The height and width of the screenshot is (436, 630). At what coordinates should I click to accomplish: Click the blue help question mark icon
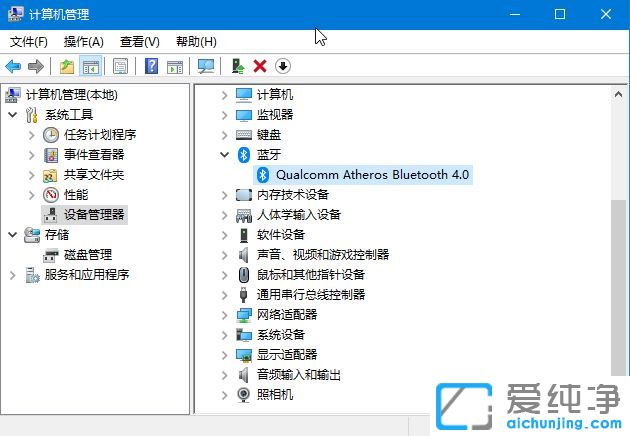[151, 66]
